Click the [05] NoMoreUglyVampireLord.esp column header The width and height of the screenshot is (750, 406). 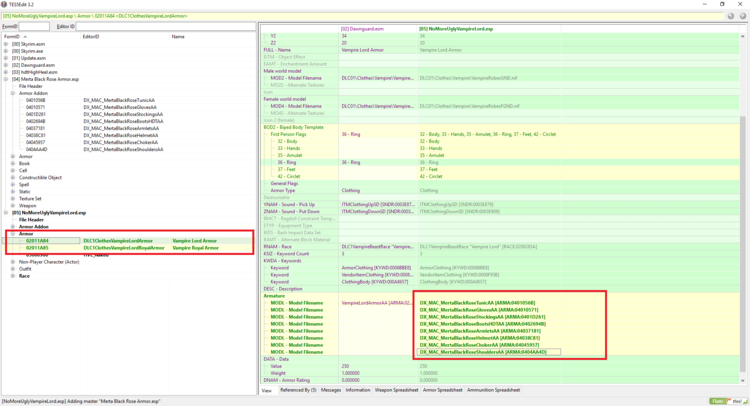coord(489,29)
